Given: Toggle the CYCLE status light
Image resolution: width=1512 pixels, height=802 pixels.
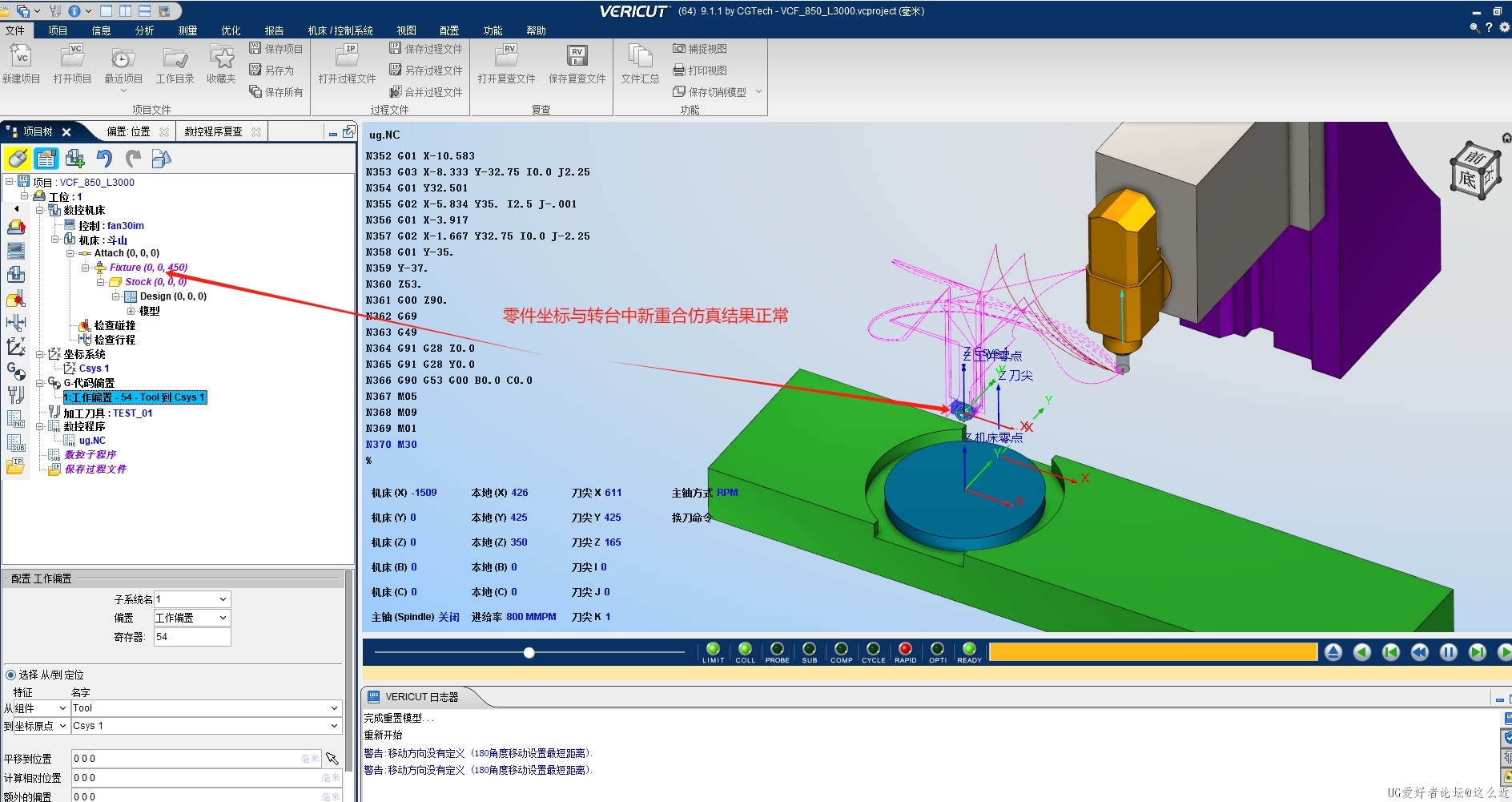Looking at the screenshot, I should 873,649.
